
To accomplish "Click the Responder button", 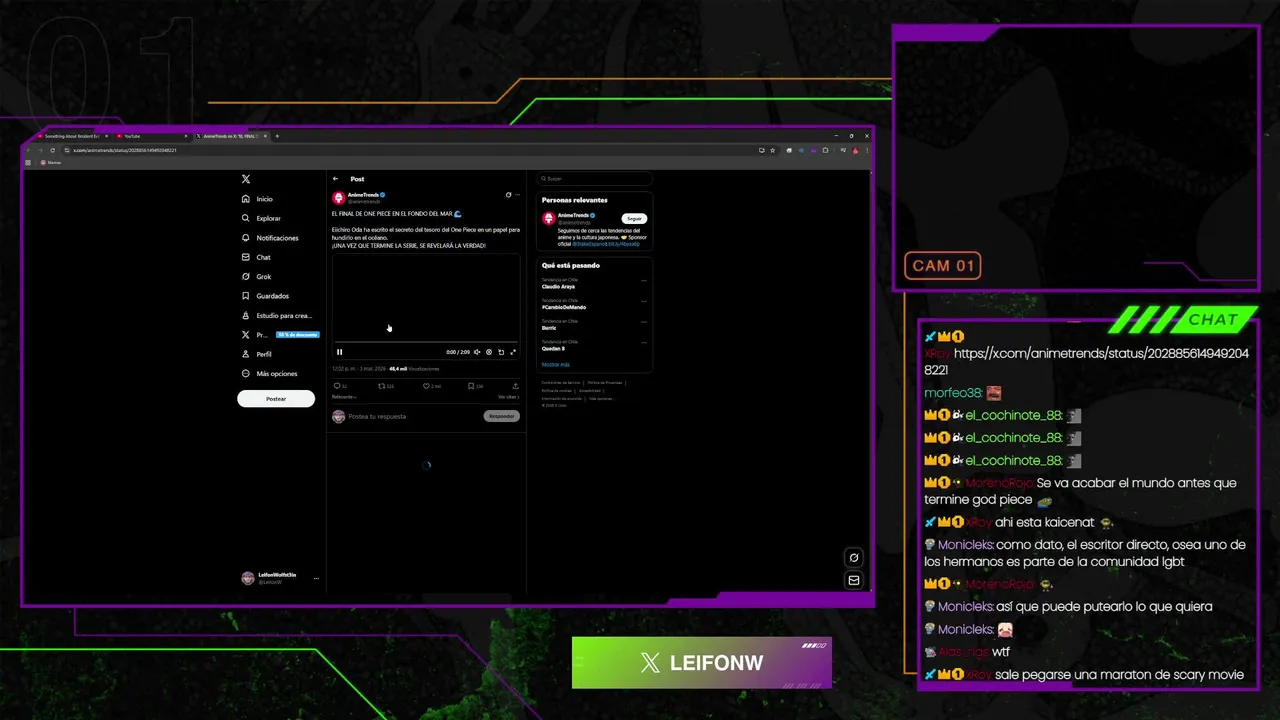I will pos(502,416).
